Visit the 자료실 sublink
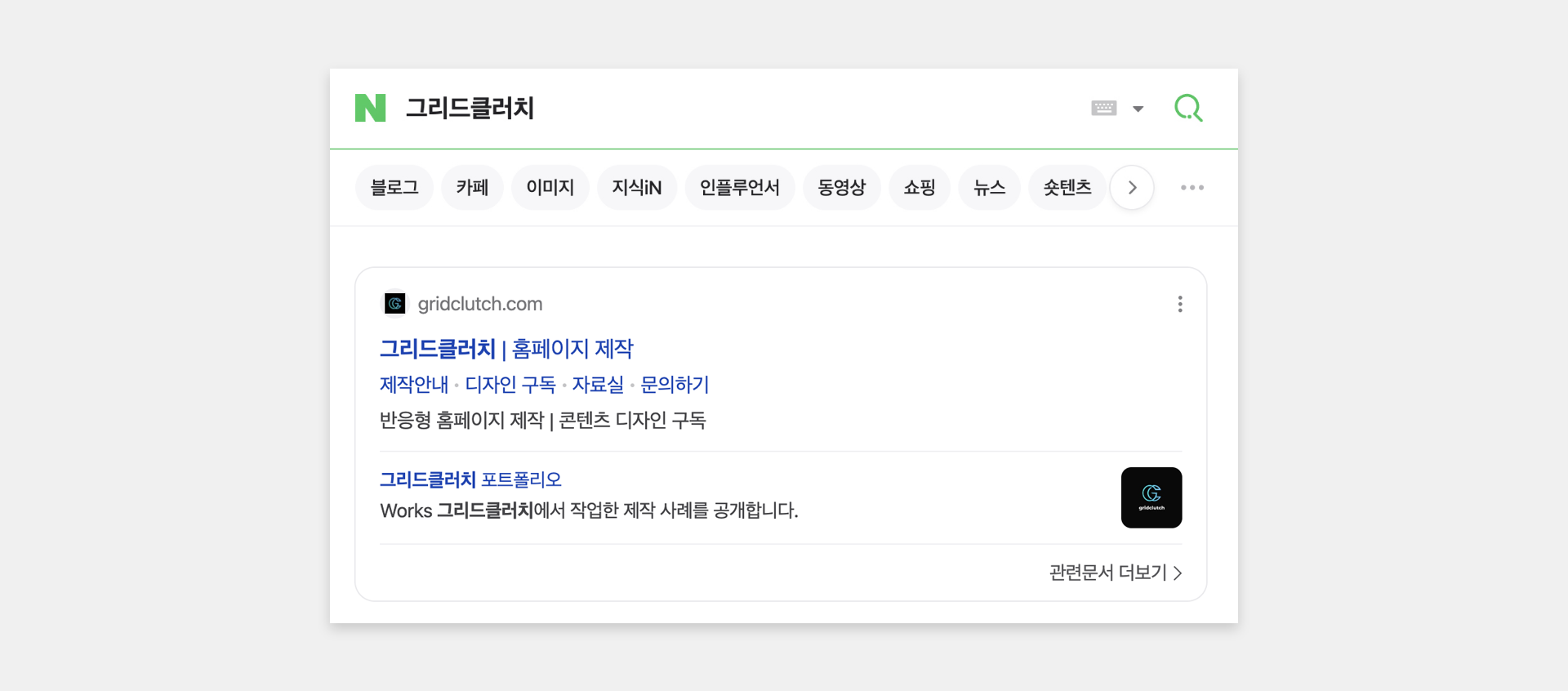Image resolution: width=1568 pixels, height=691 pixels. click(598, 385)
